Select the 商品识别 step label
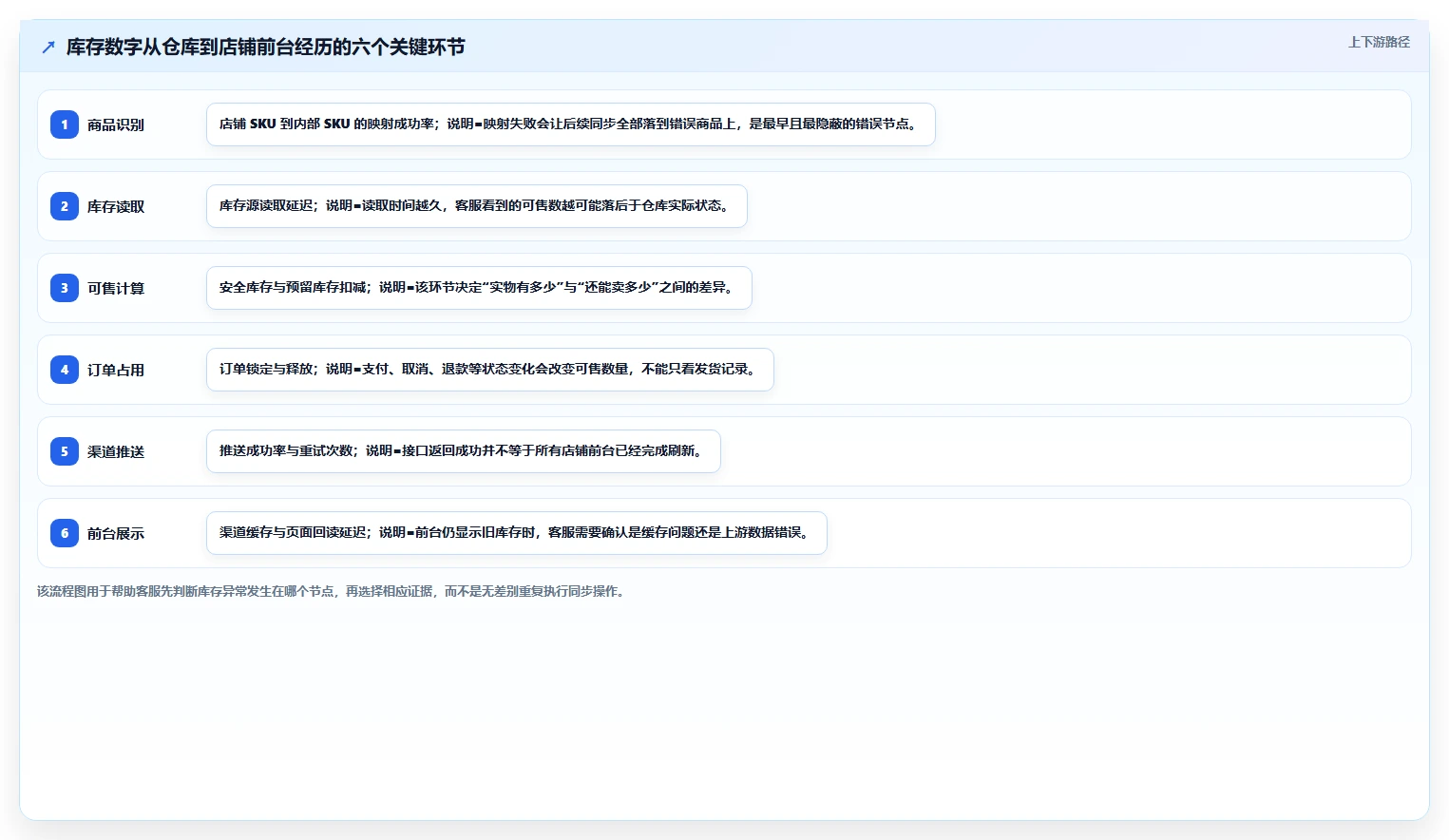The width and height of the screenshot is (1449, 840). (116, 124)
